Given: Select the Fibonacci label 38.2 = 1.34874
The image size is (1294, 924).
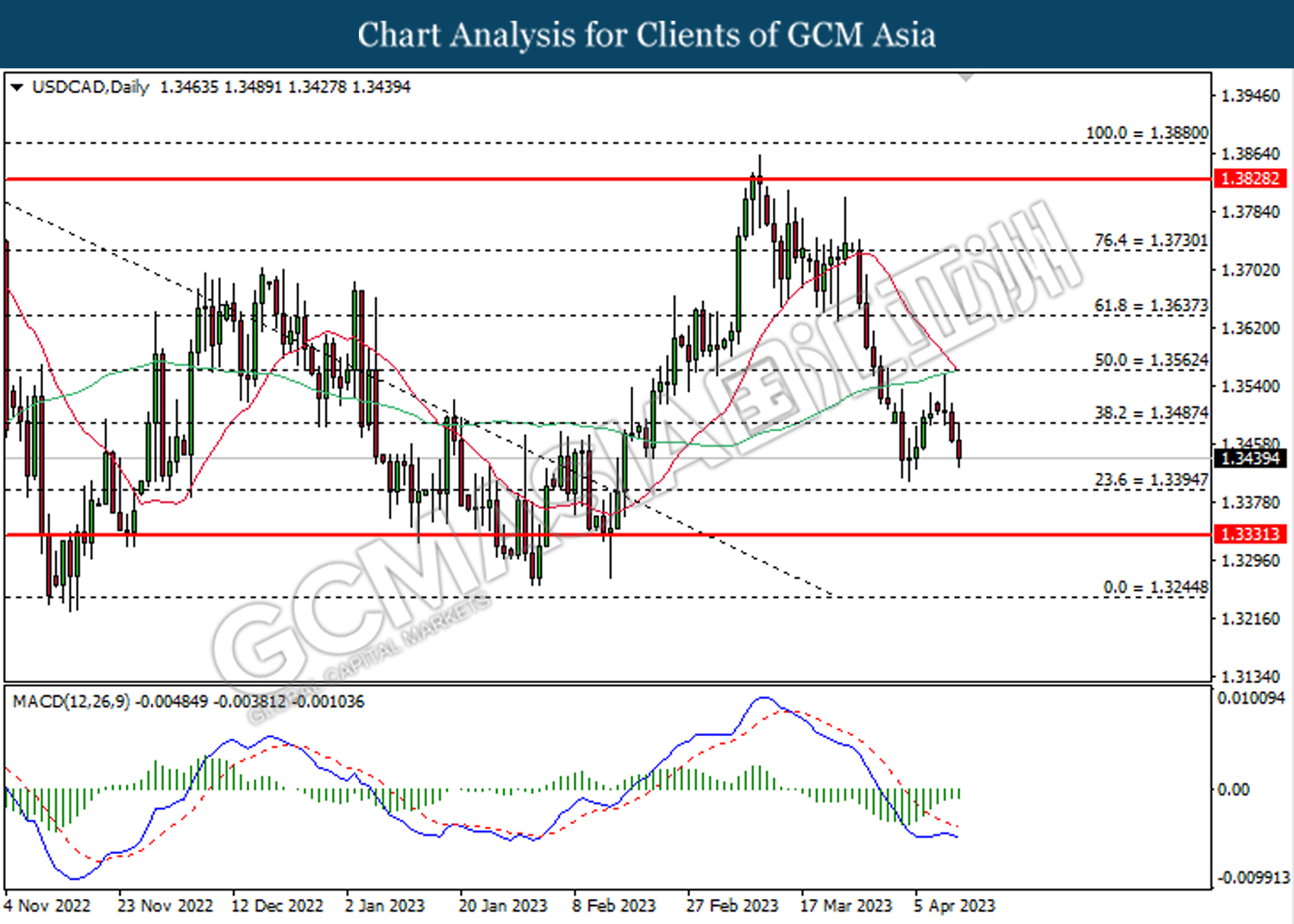Looking at the screenshot, I should coord(1151,412).
